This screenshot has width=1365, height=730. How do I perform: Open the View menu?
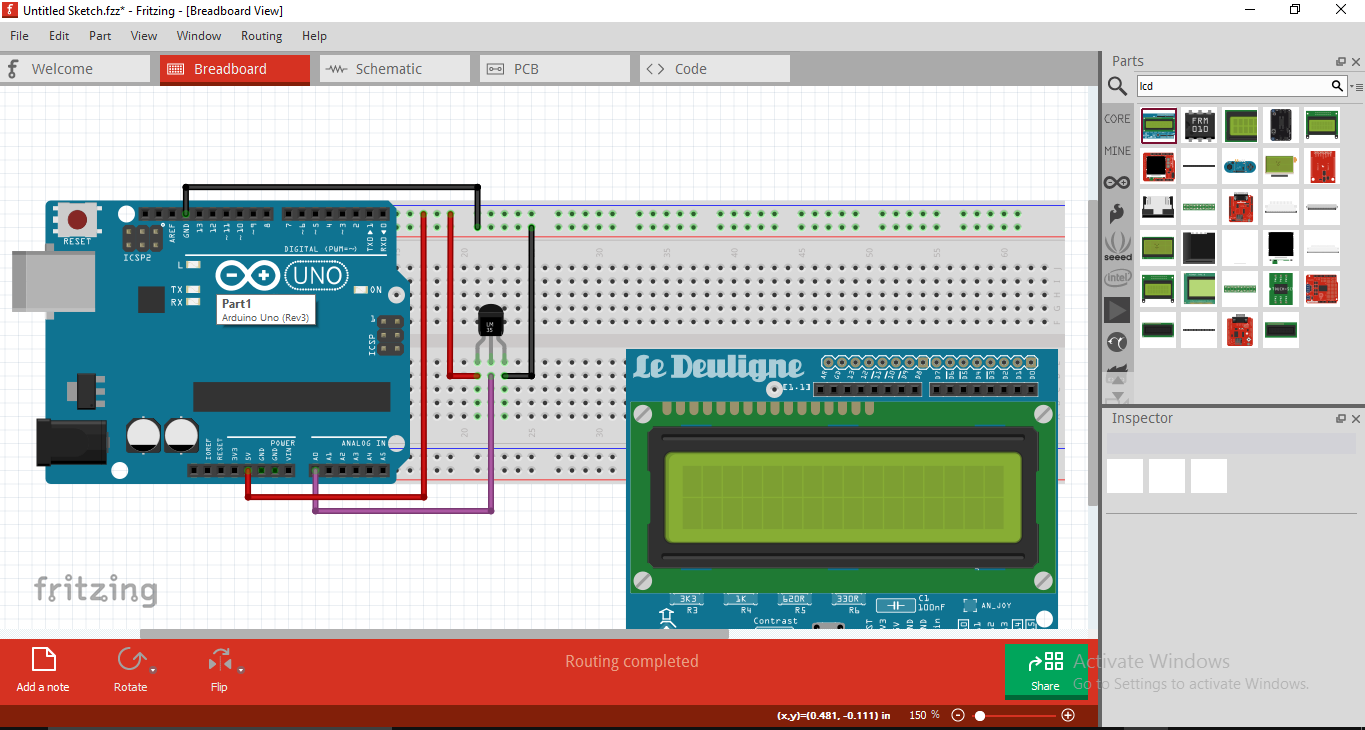point(144,36)
